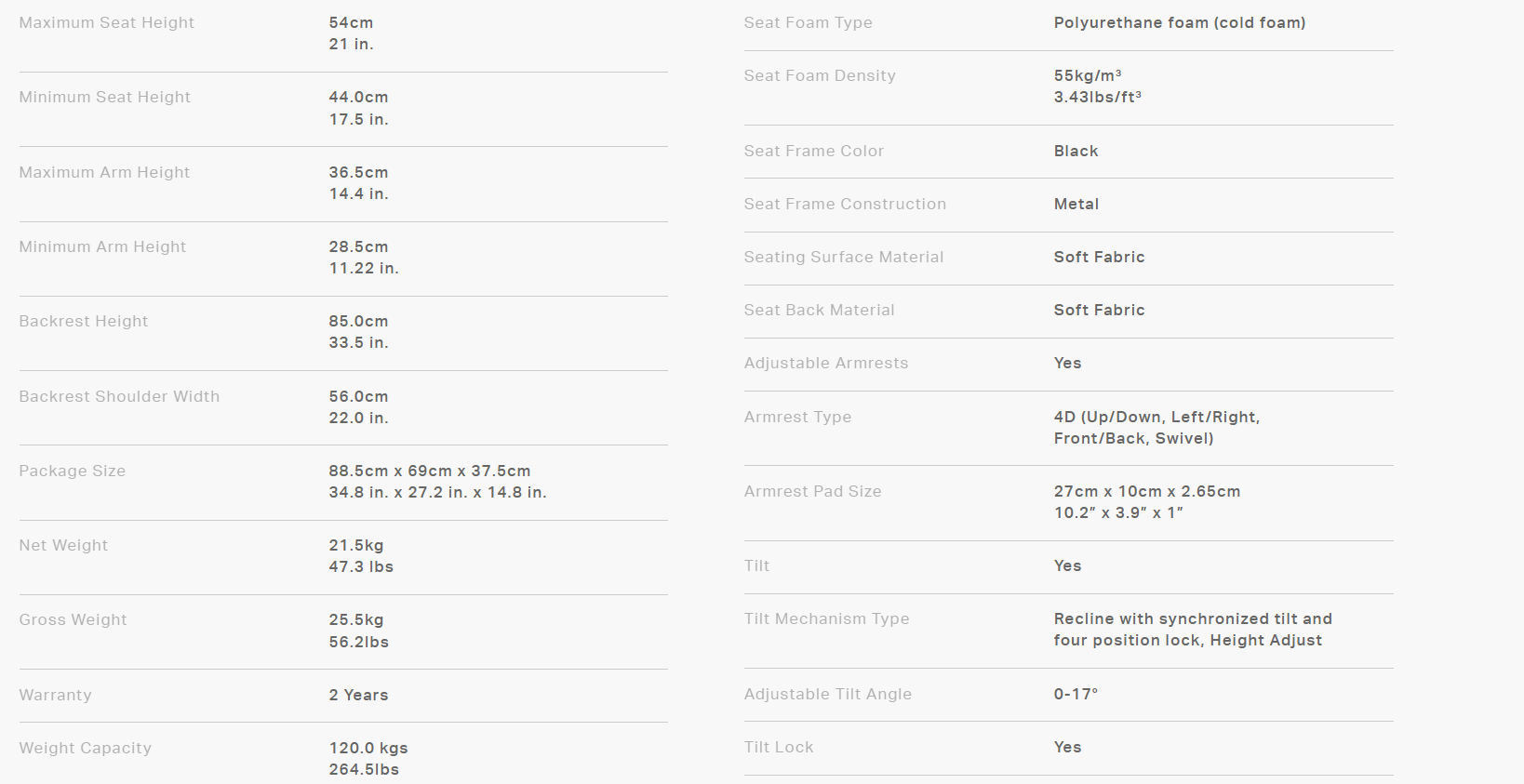Select the Gross Weight label
This screenshot has height=784, width=1524.
[73, 619]
